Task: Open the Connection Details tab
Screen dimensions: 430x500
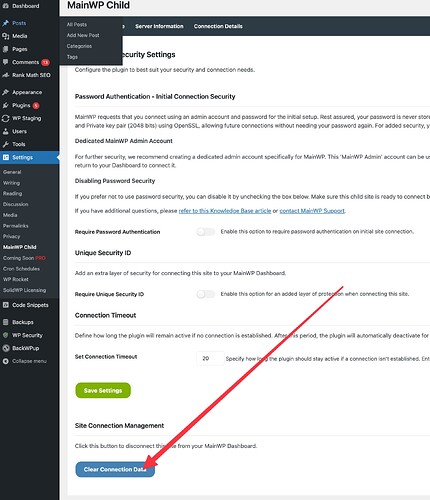Action: click(x=218, y=26)
